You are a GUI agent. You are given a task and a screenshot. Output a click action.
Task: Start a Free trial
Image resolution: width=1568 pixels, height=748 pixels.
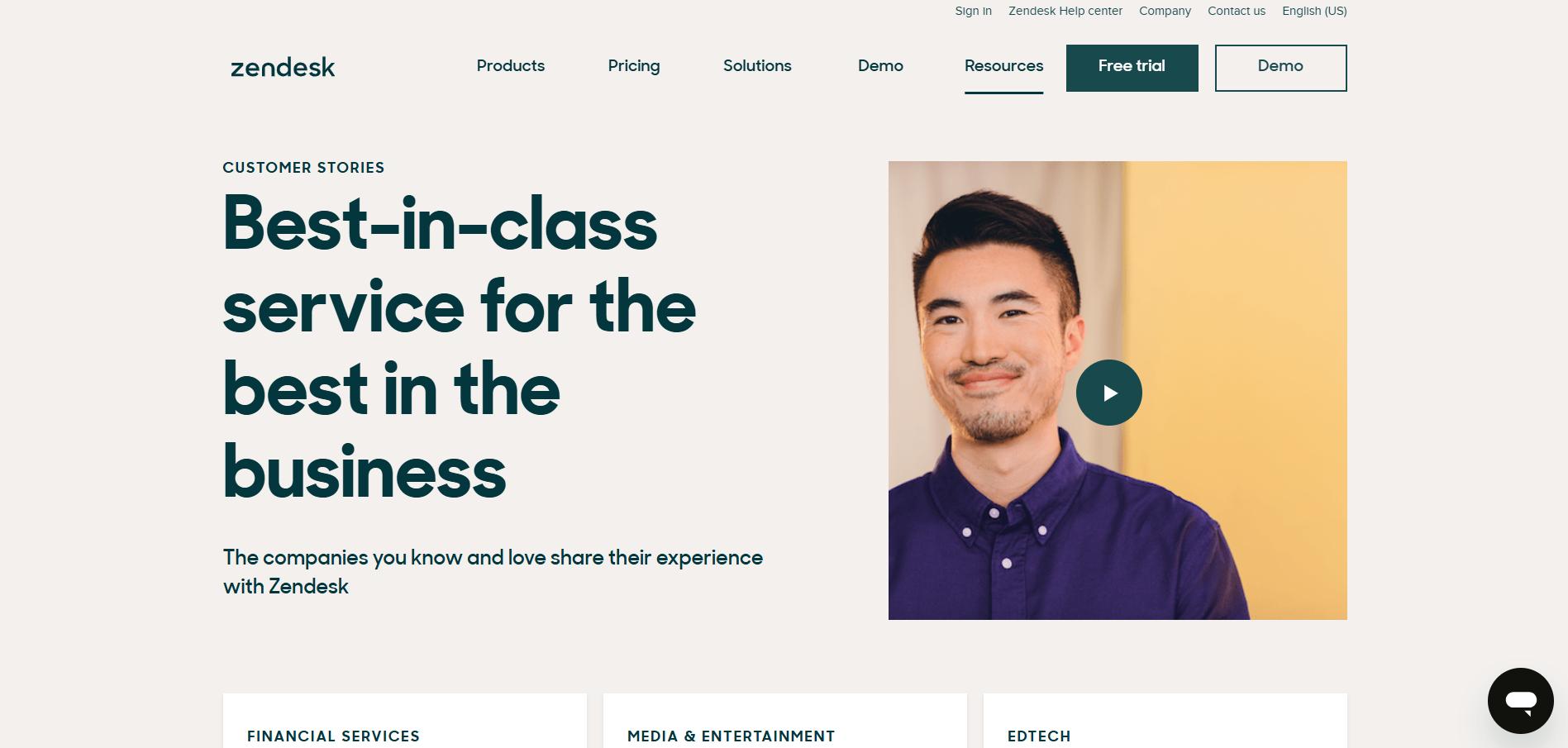[1132, 68]
